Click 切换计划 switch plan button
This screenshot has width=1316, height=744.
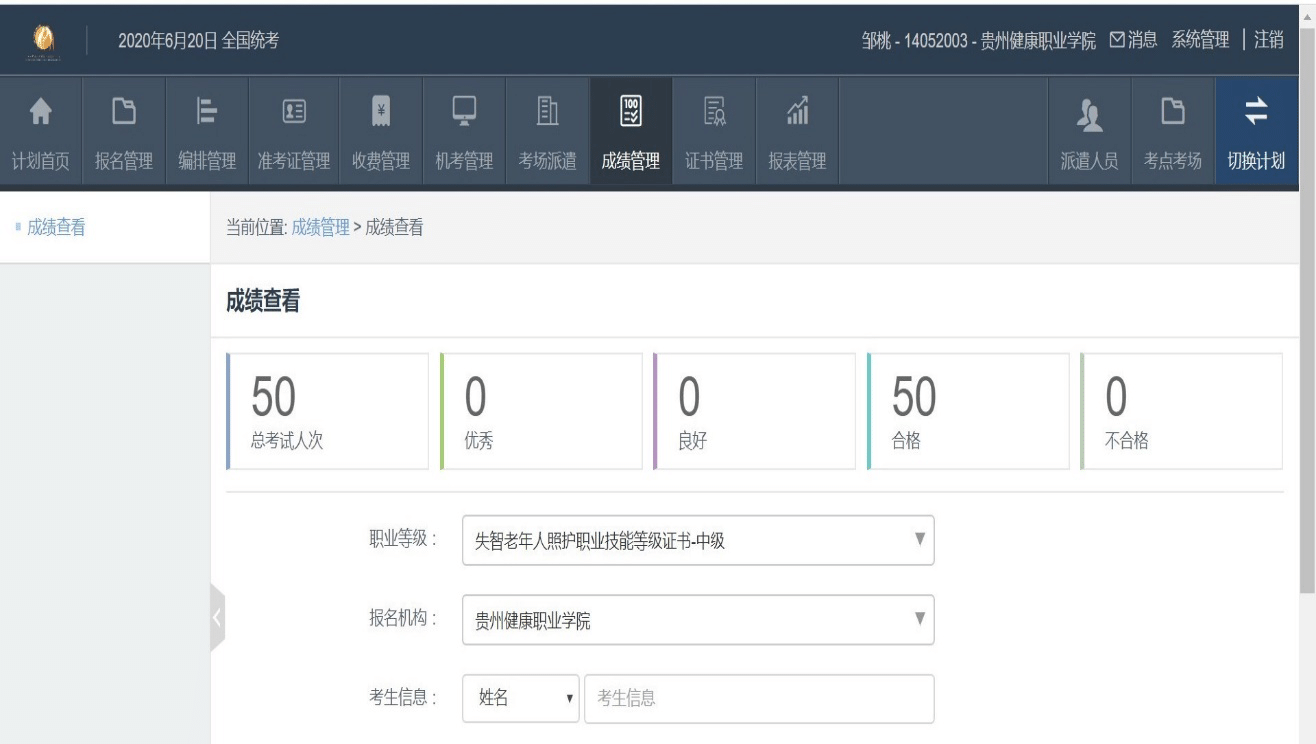point(1256,133)
